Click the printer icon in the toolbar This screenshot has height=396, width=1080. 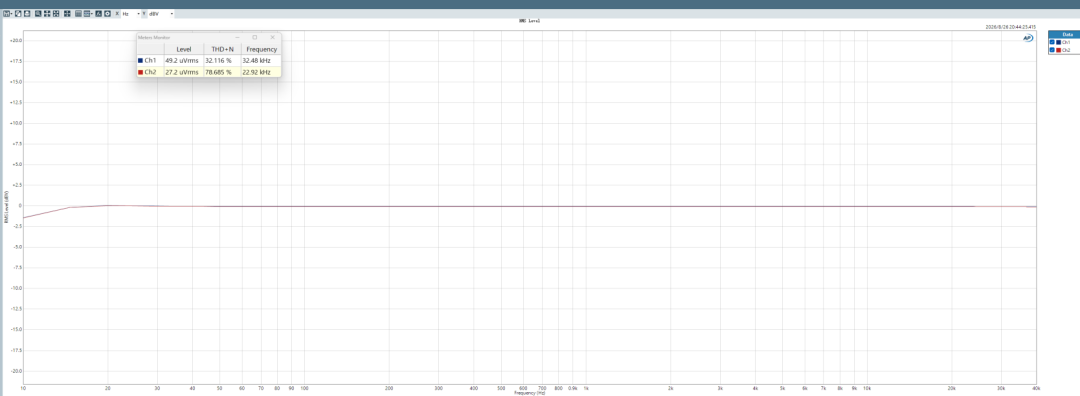(x=27, y=14)
